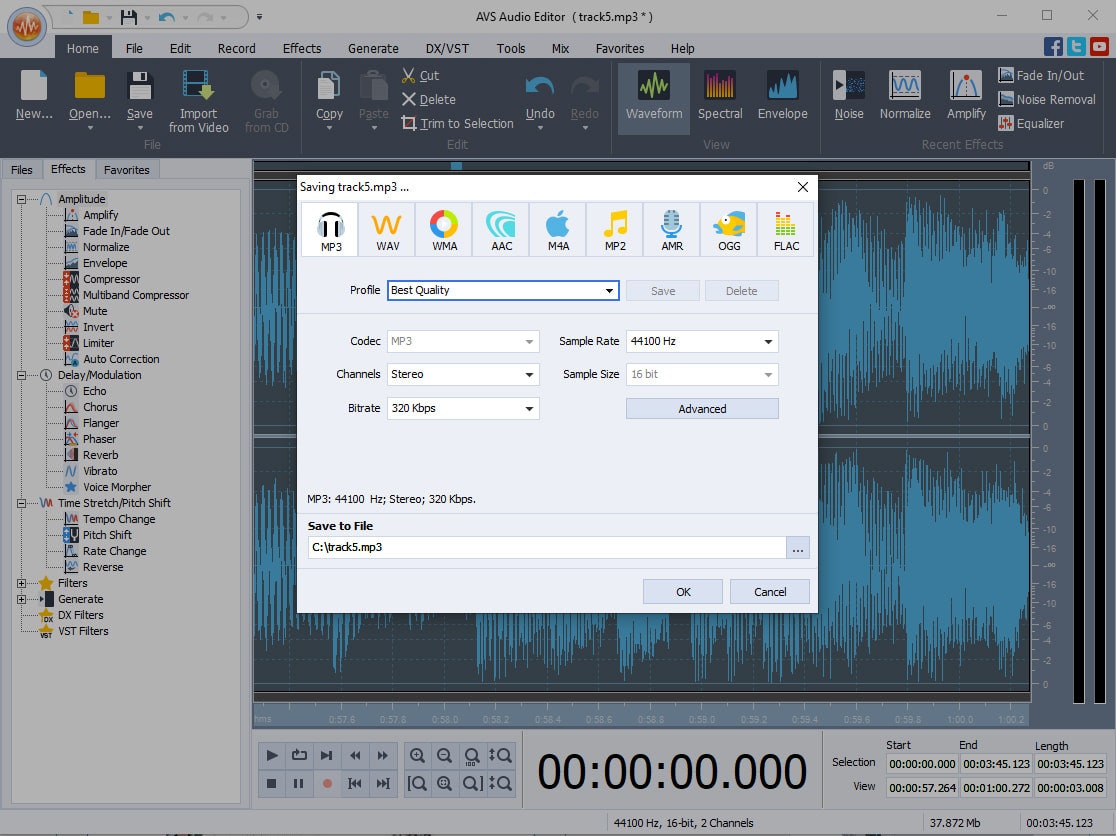Switch to the Files panel tab
The image size is (1116, 836).
click(x=21, y=169)
